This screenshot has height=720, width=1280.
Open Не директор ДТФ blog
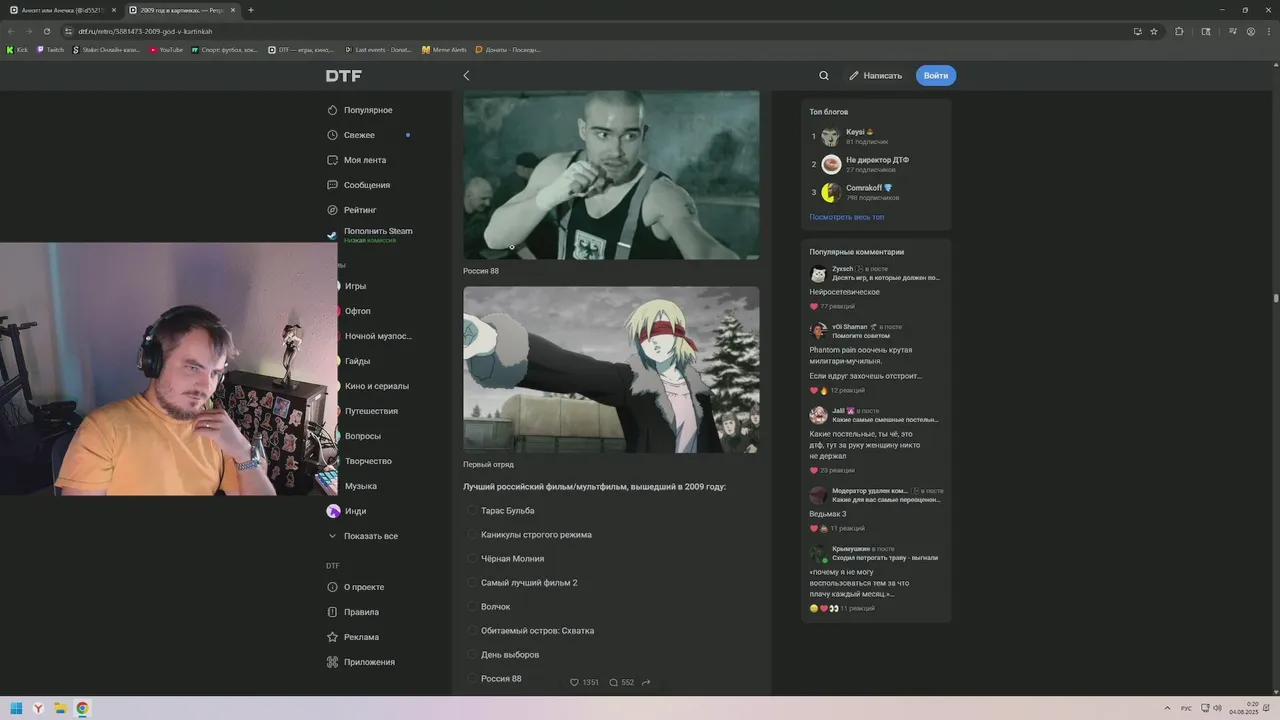(865, 164)
